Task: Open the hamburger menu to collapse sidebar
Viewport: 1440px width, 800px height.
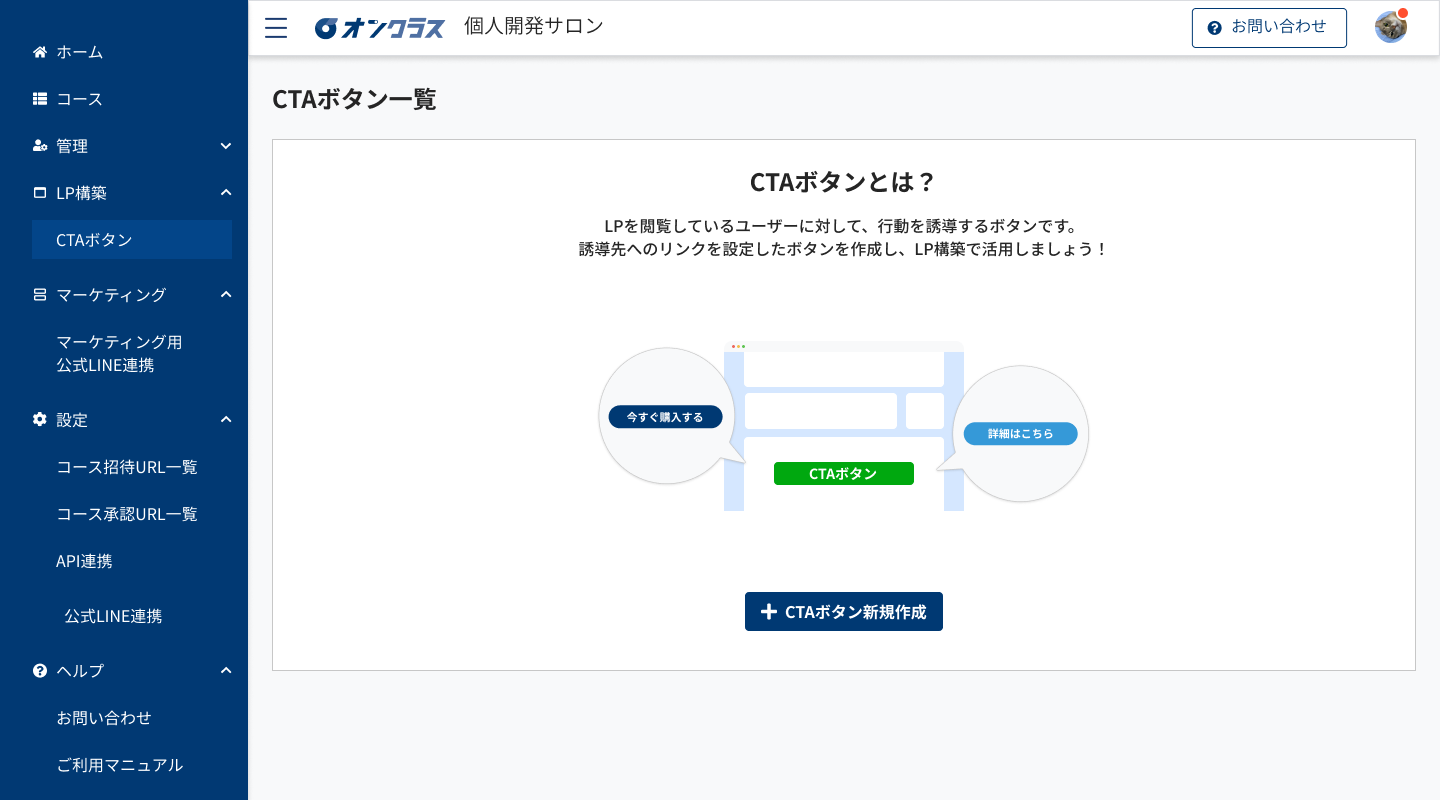Action: click(276, 28)
